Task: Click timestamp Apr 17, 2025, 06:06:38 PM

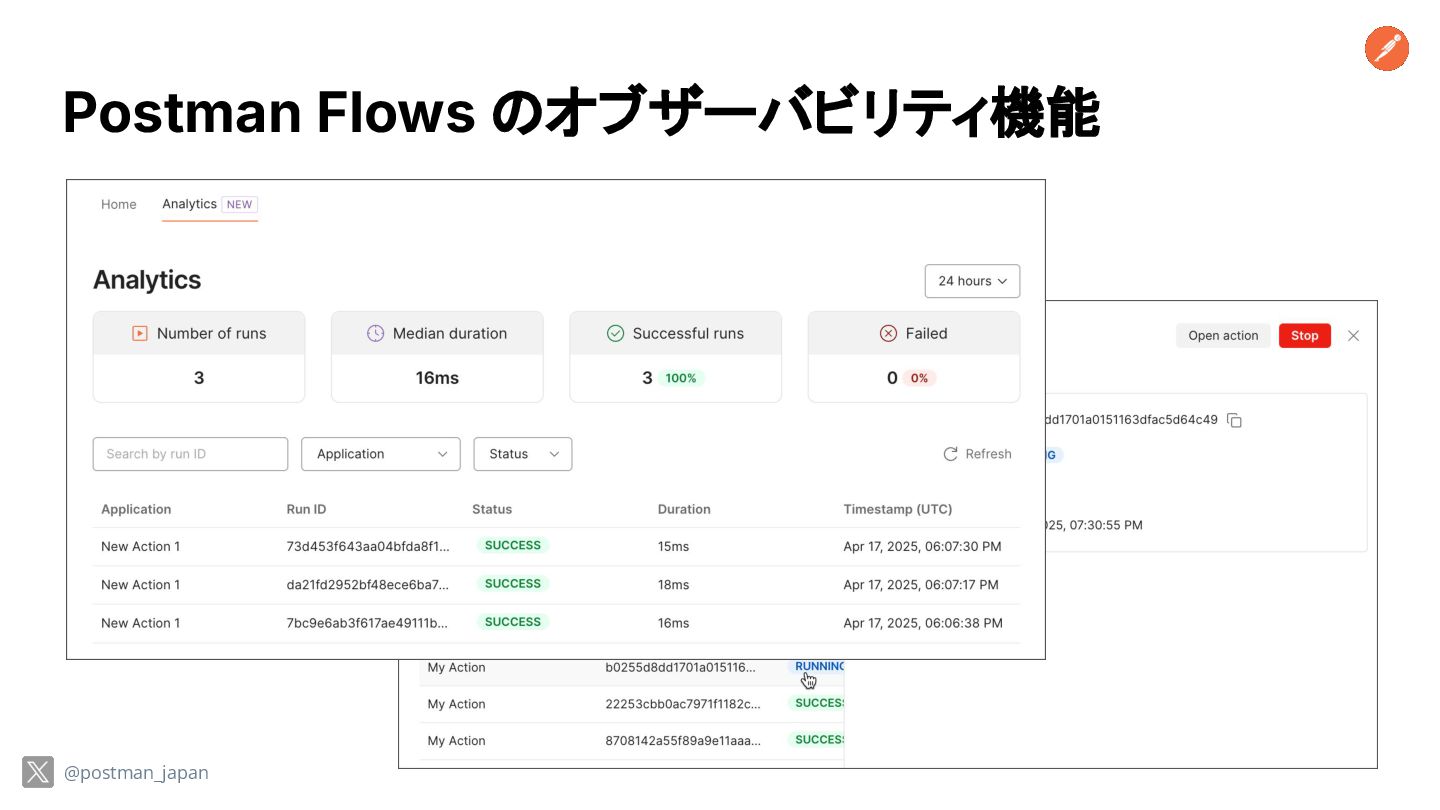Action: click(923, 622)
